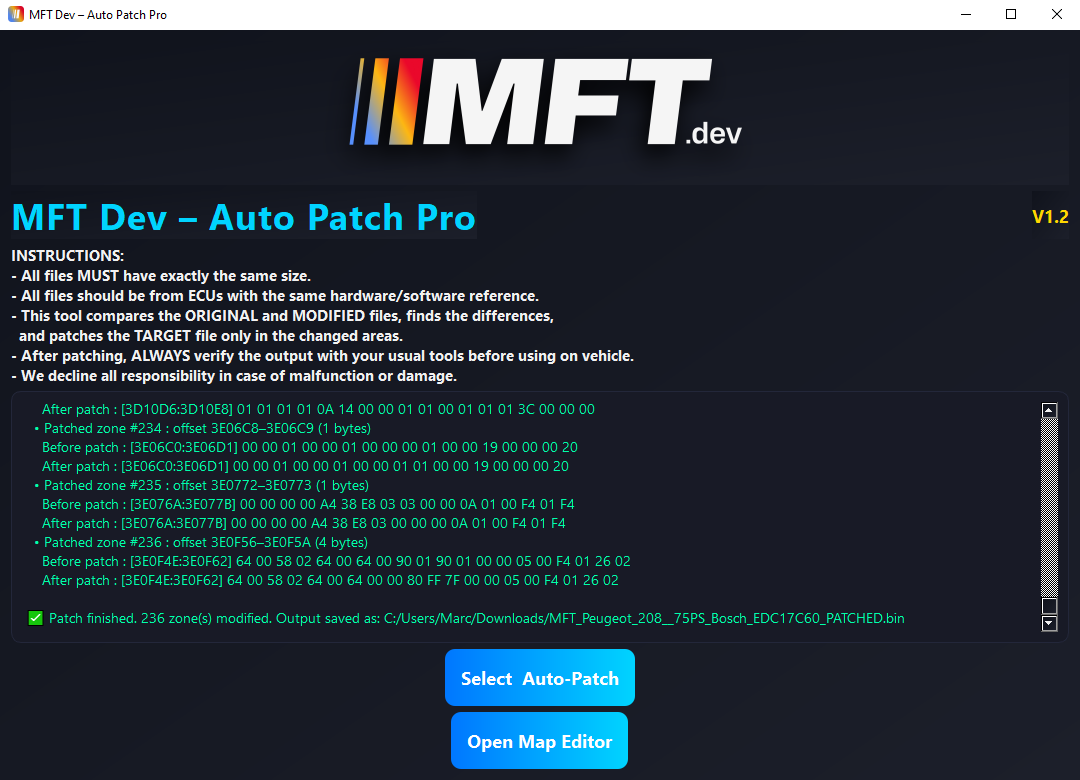Viewport: 1080px width, 780px height.
Task: Click the log scrollbar up arrow
Action: pyautogui.click(x=1049, y=411)
